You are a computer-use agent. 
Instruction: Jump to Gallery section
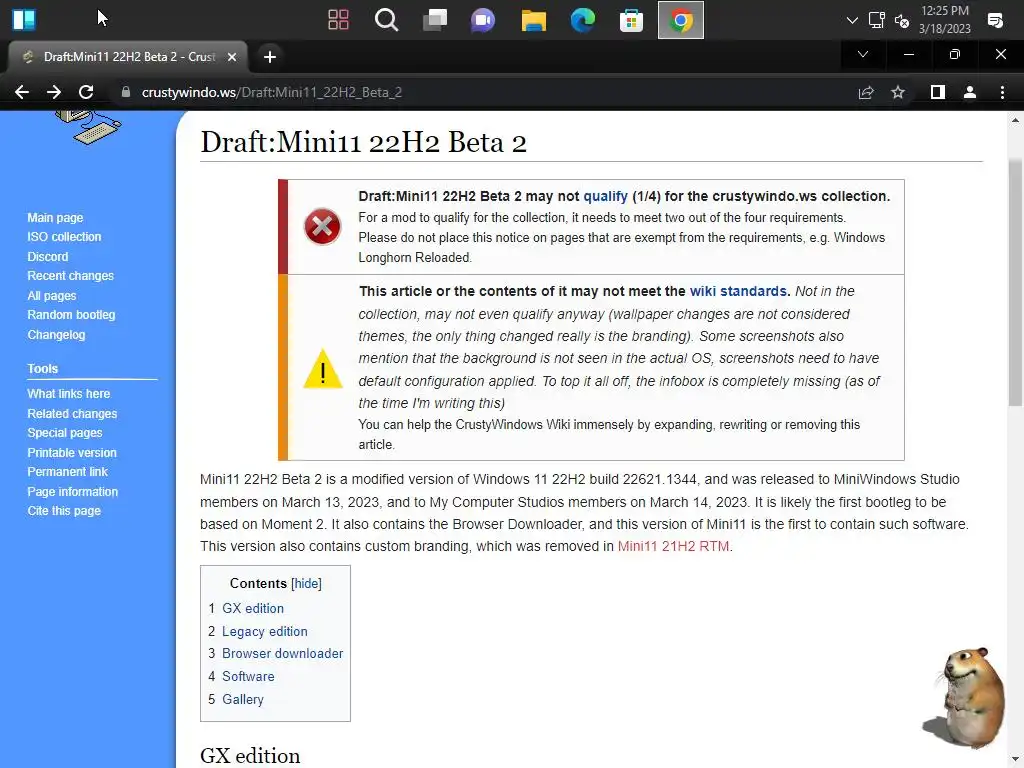(x=243, y=699)
